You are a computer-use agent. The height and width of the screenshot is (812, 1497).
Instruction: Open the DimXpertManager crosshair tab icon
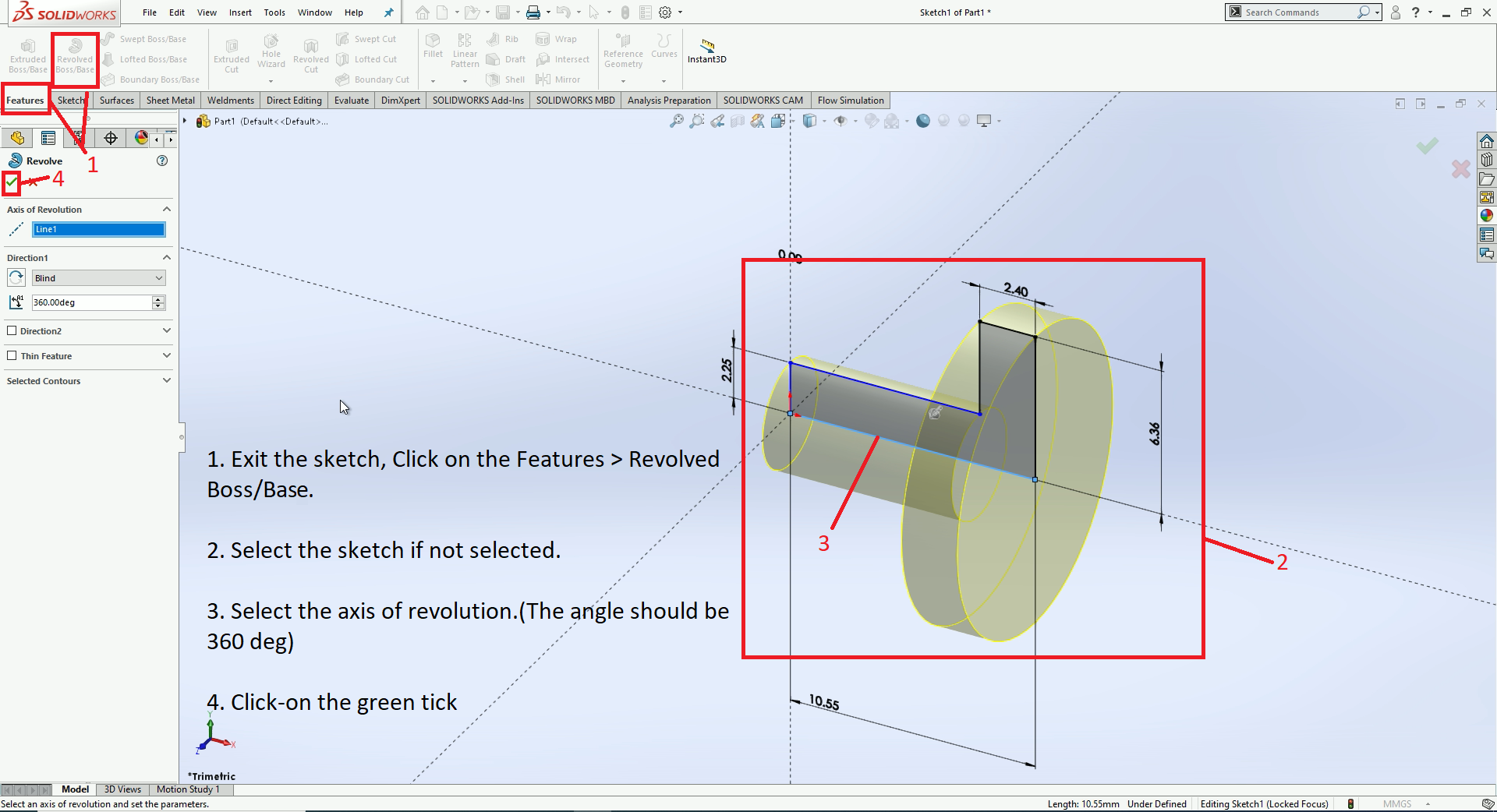pos(111,138)
